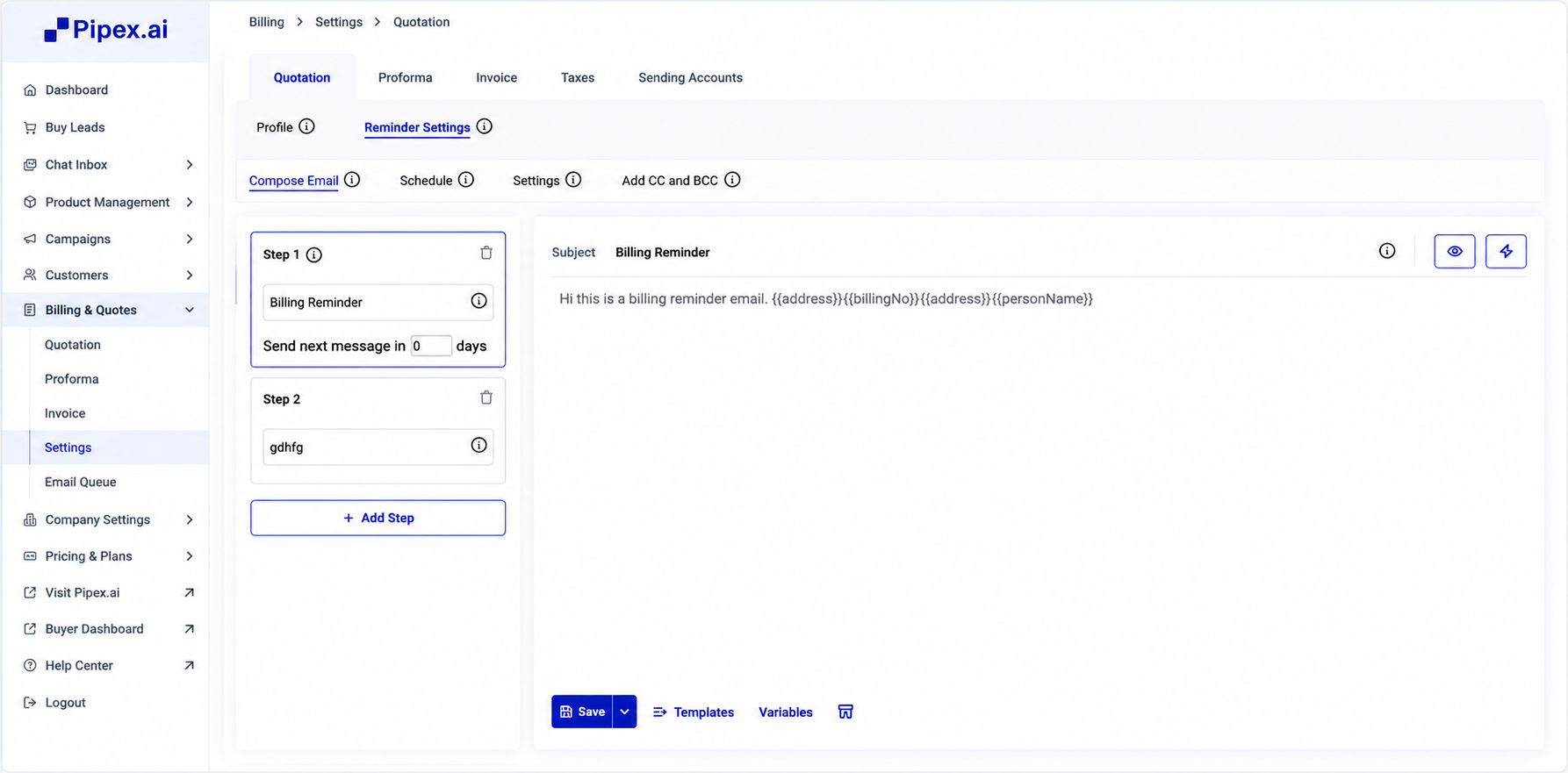Expand Company Settings submenu chevron
1568x773 pixels.
(x=190, y=519)
